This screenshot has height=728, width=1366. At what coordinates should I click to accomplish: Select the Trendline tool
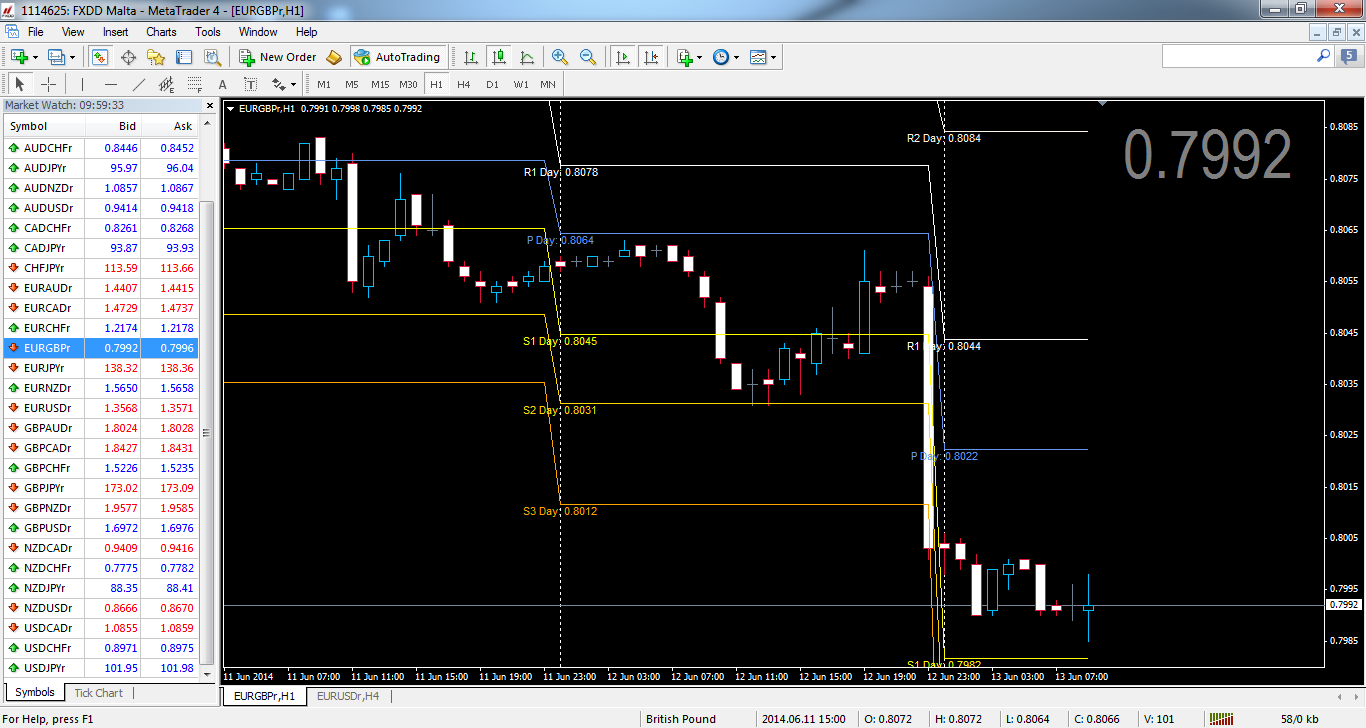pos(138,84)
